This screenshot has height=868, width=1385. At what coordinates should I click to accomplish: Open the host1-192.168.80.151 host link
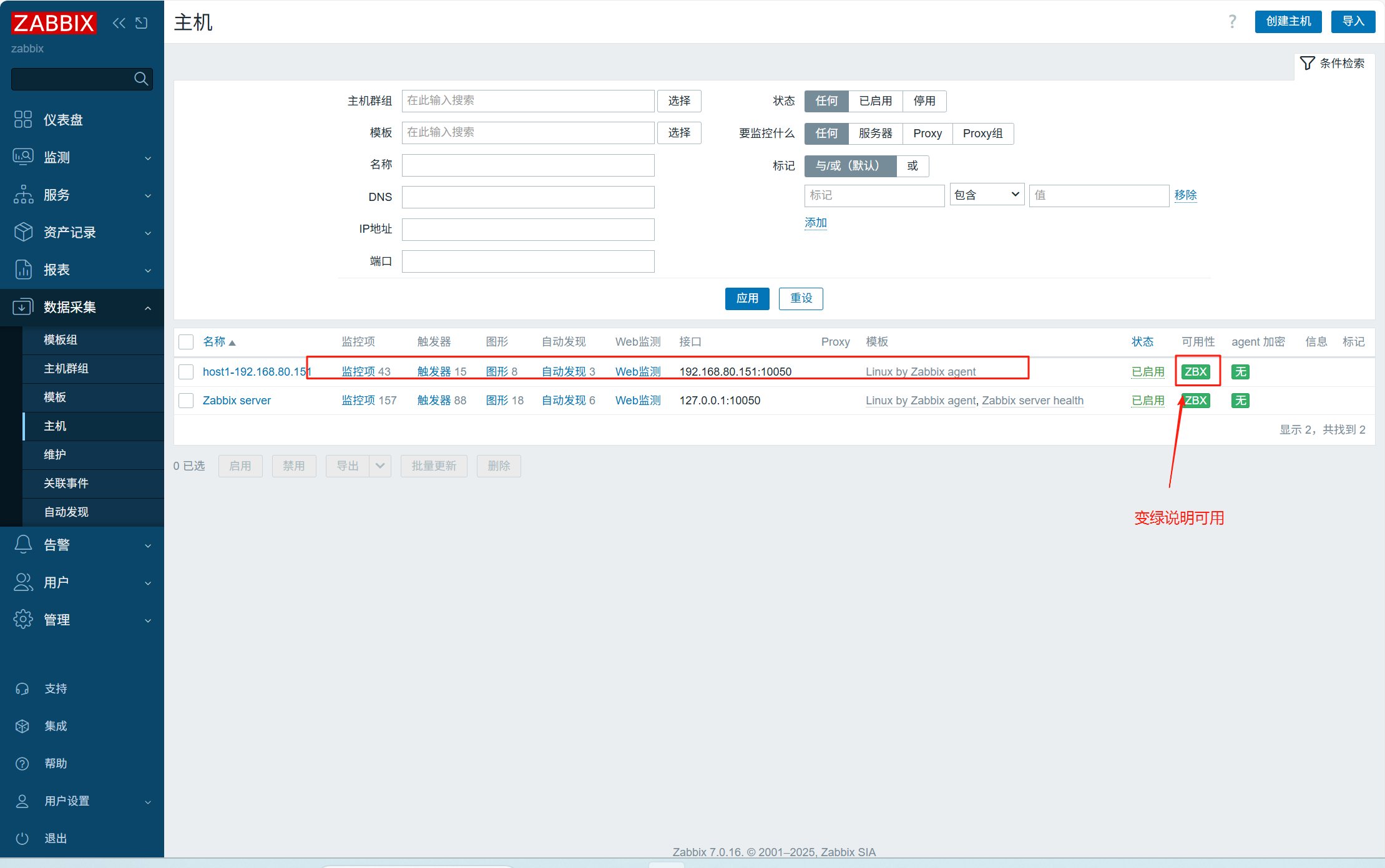pyautogui.click(x=257, y=372)
